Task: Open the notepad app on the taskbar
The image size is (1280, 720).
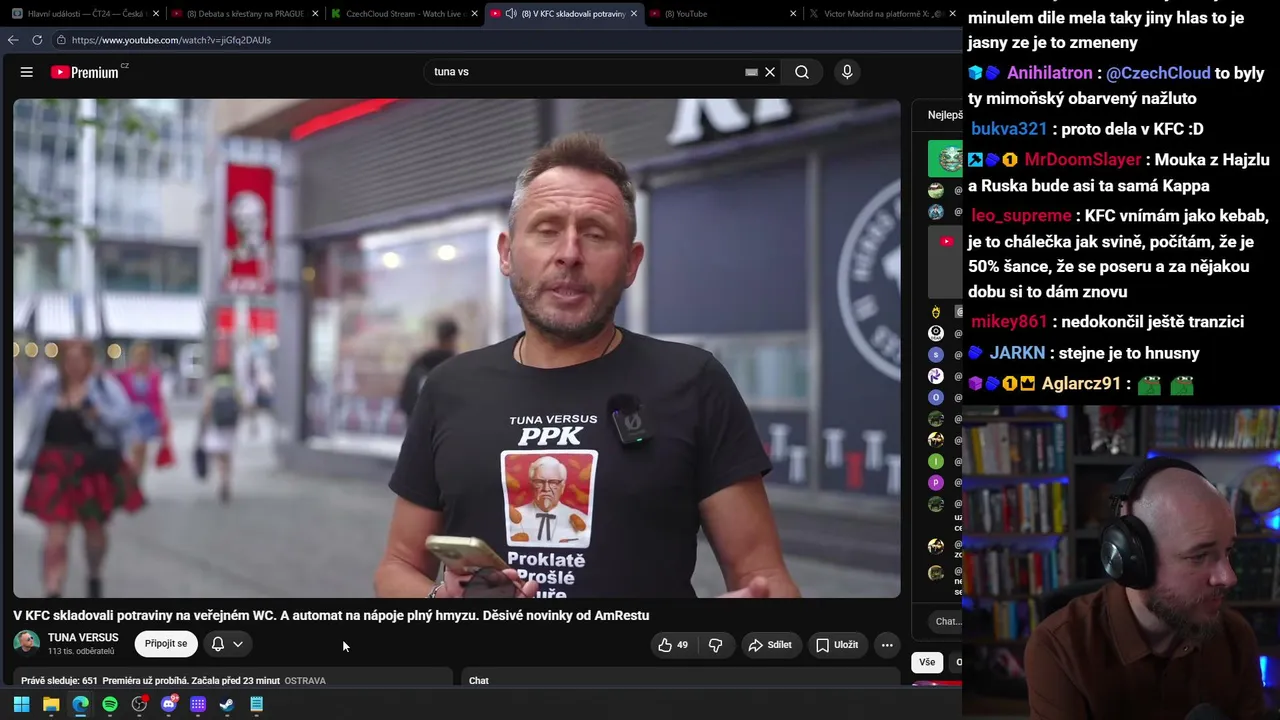Action: (257, 704)
